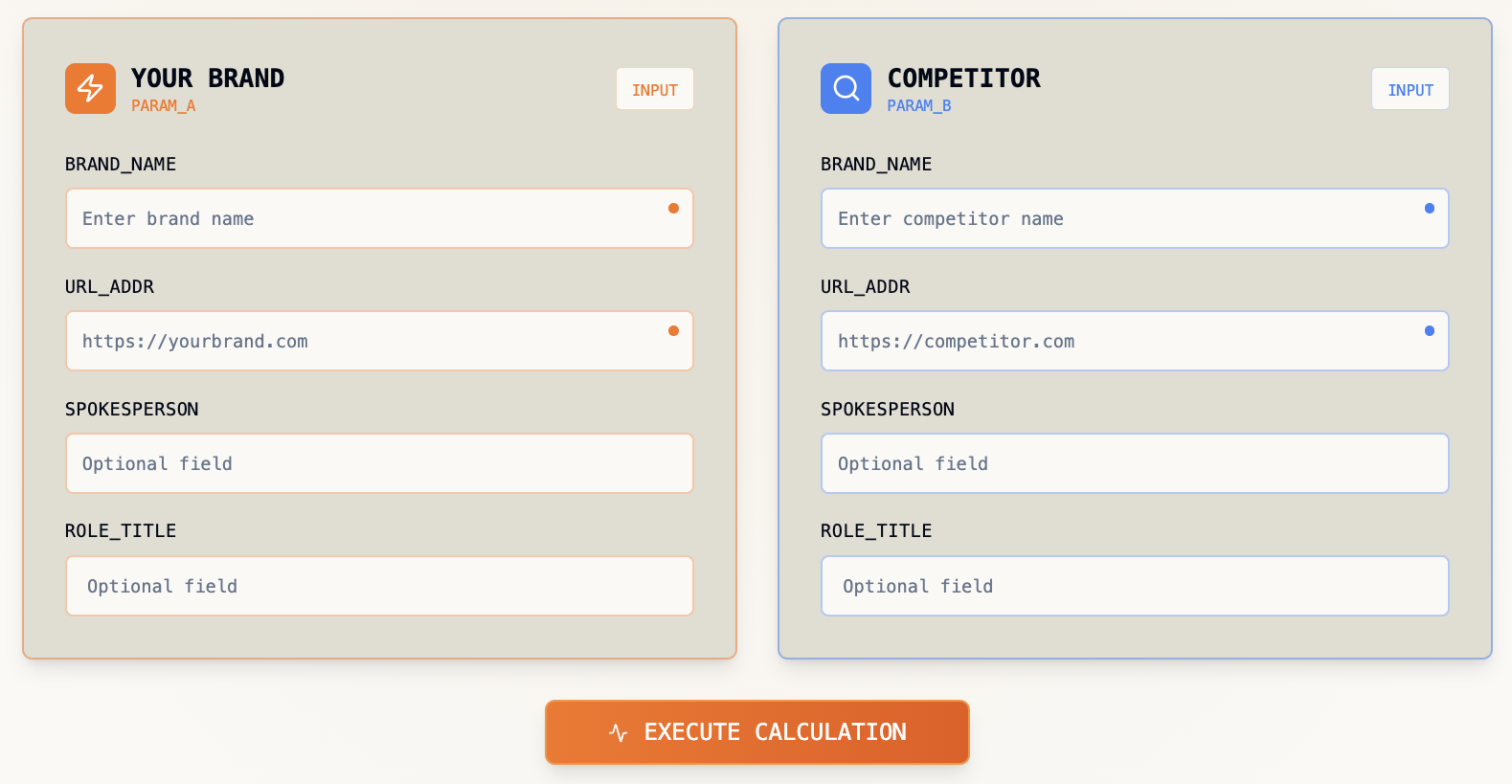Select the PARAM_A label under YOUR BRAND
This screenshot has height=784, width=1512.
coord(162,105)
